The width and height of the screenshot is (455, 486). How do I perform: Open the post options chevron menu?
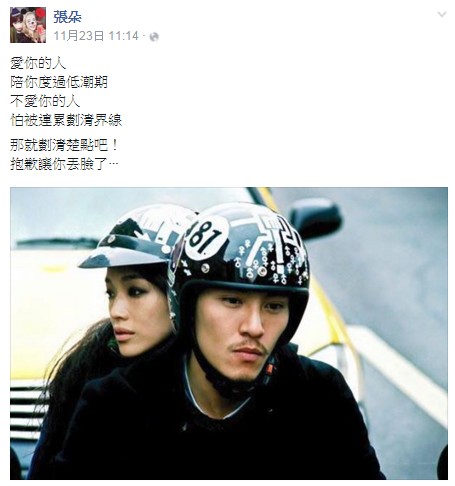click(x=442, y=14)
